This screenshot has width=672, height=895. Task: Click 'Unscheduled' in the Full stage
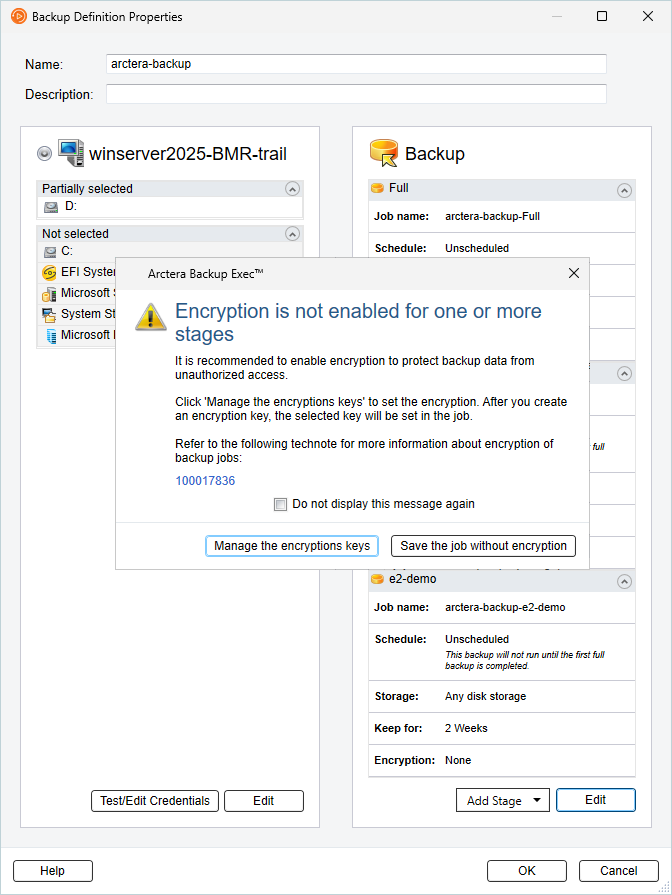coord(477,249)
